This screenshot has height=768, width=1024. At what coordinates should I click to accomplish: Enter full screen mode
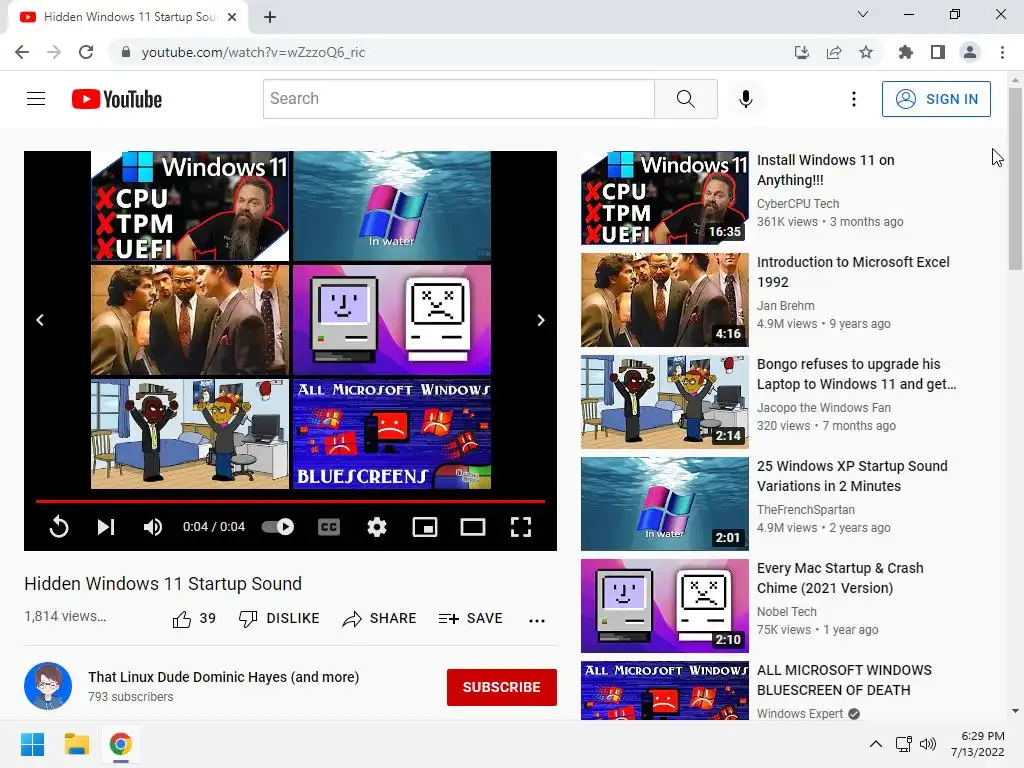[520, 526]
